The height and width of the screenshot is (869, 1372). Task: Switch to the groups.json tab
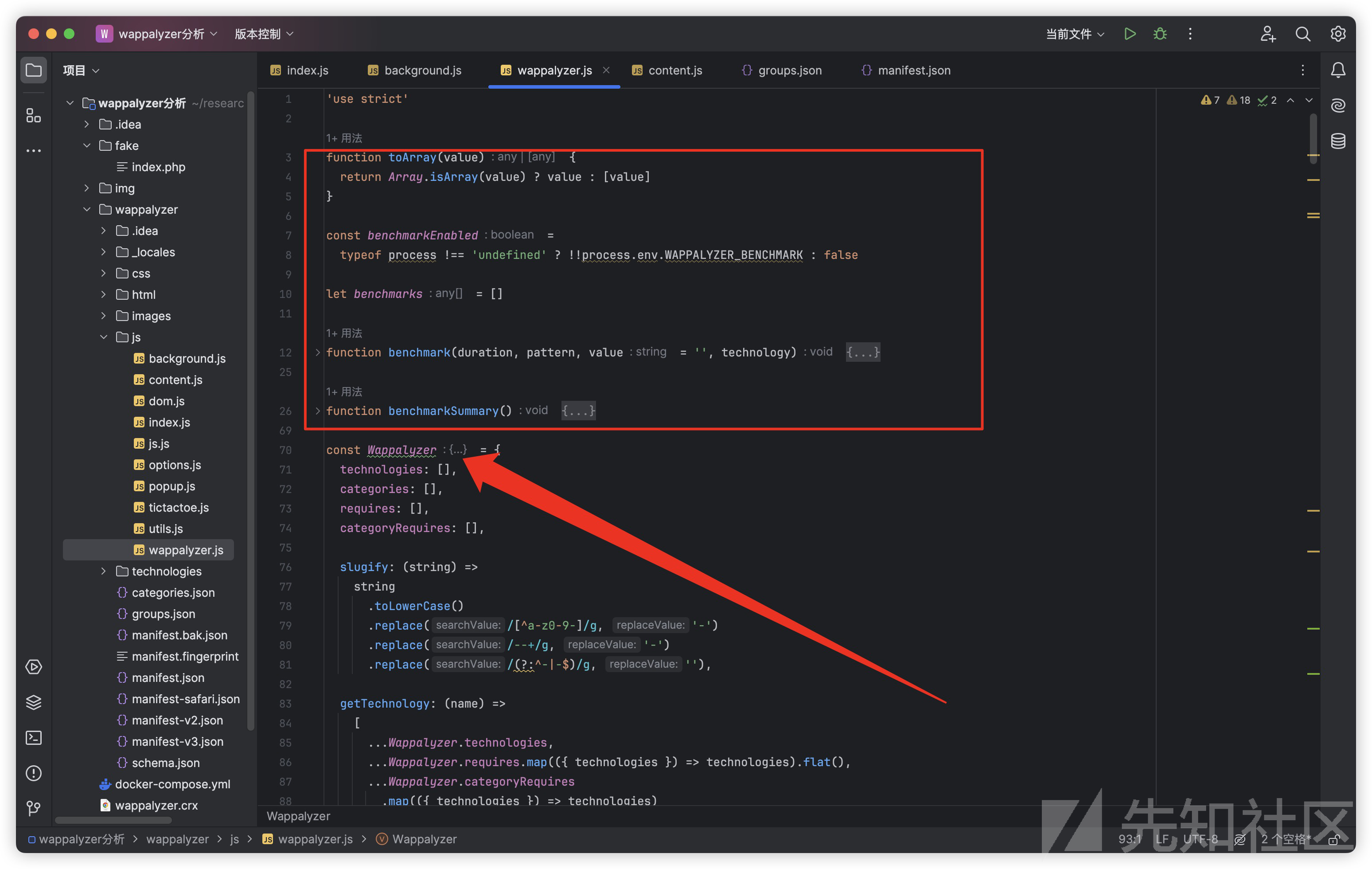click(x=782, y=70)
